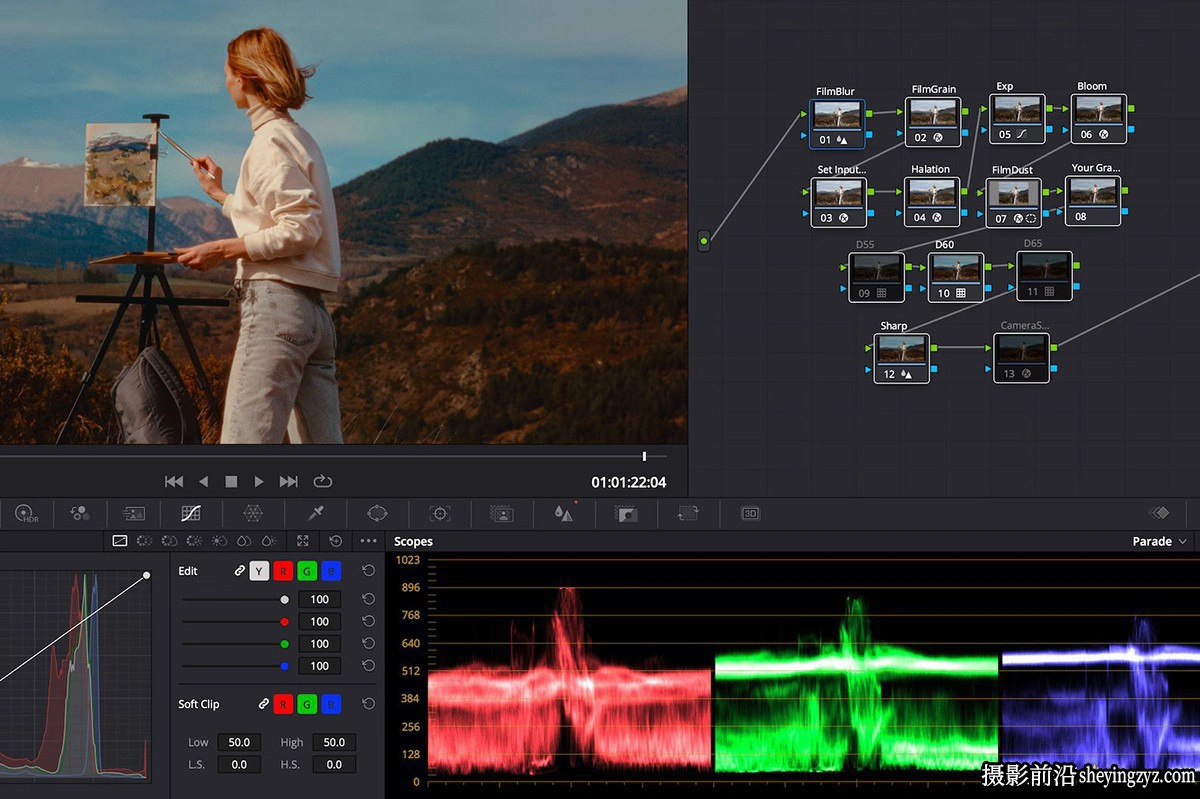Open the Blur palette
1200x799 pixels.
pyautogui.click(x=564, y=513)
